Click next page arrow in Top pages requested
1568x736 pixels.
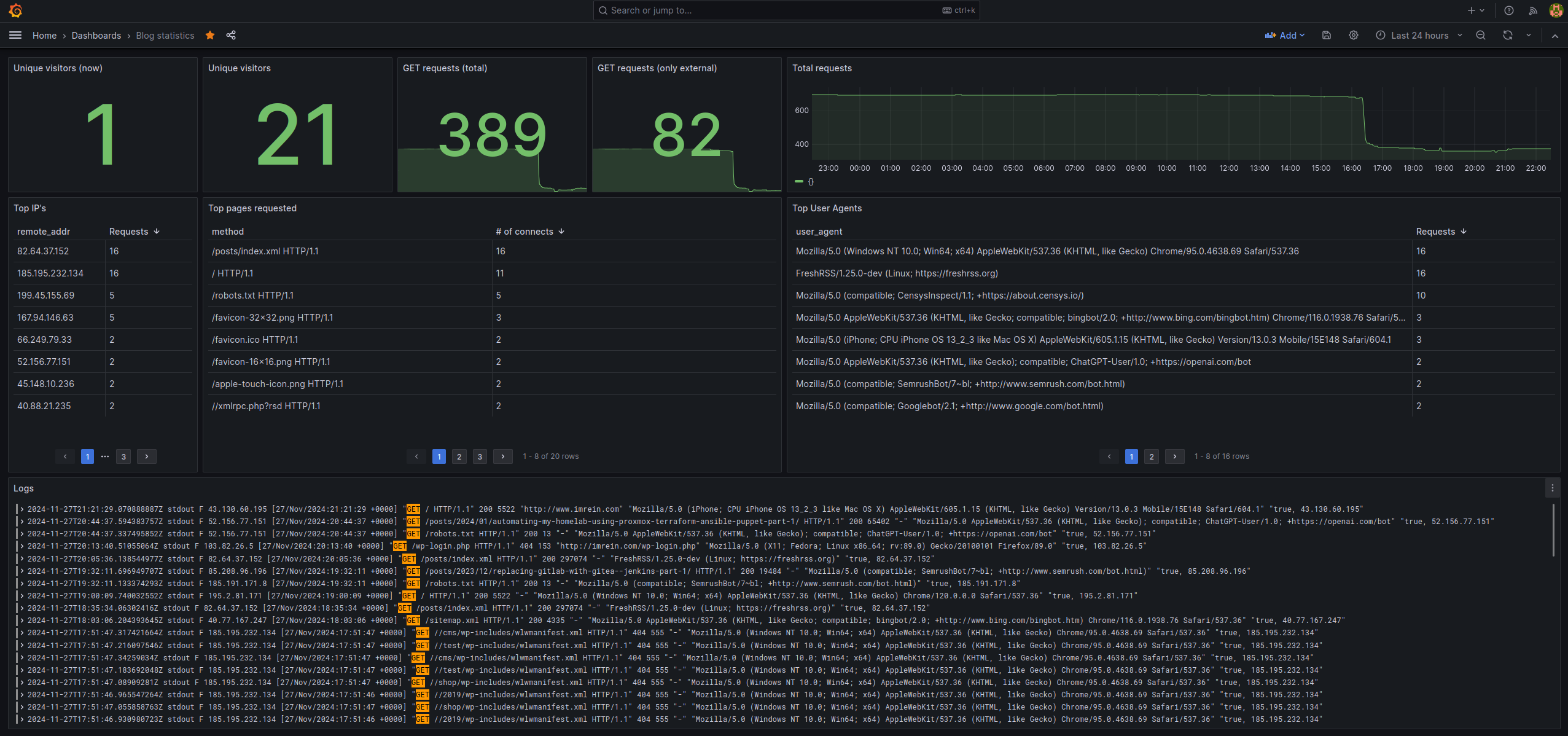point(502,456)
